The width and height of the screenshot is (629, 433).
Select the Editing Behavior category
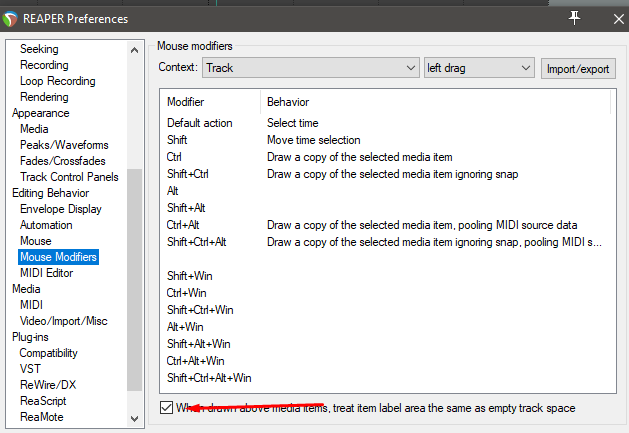(51, 193)
